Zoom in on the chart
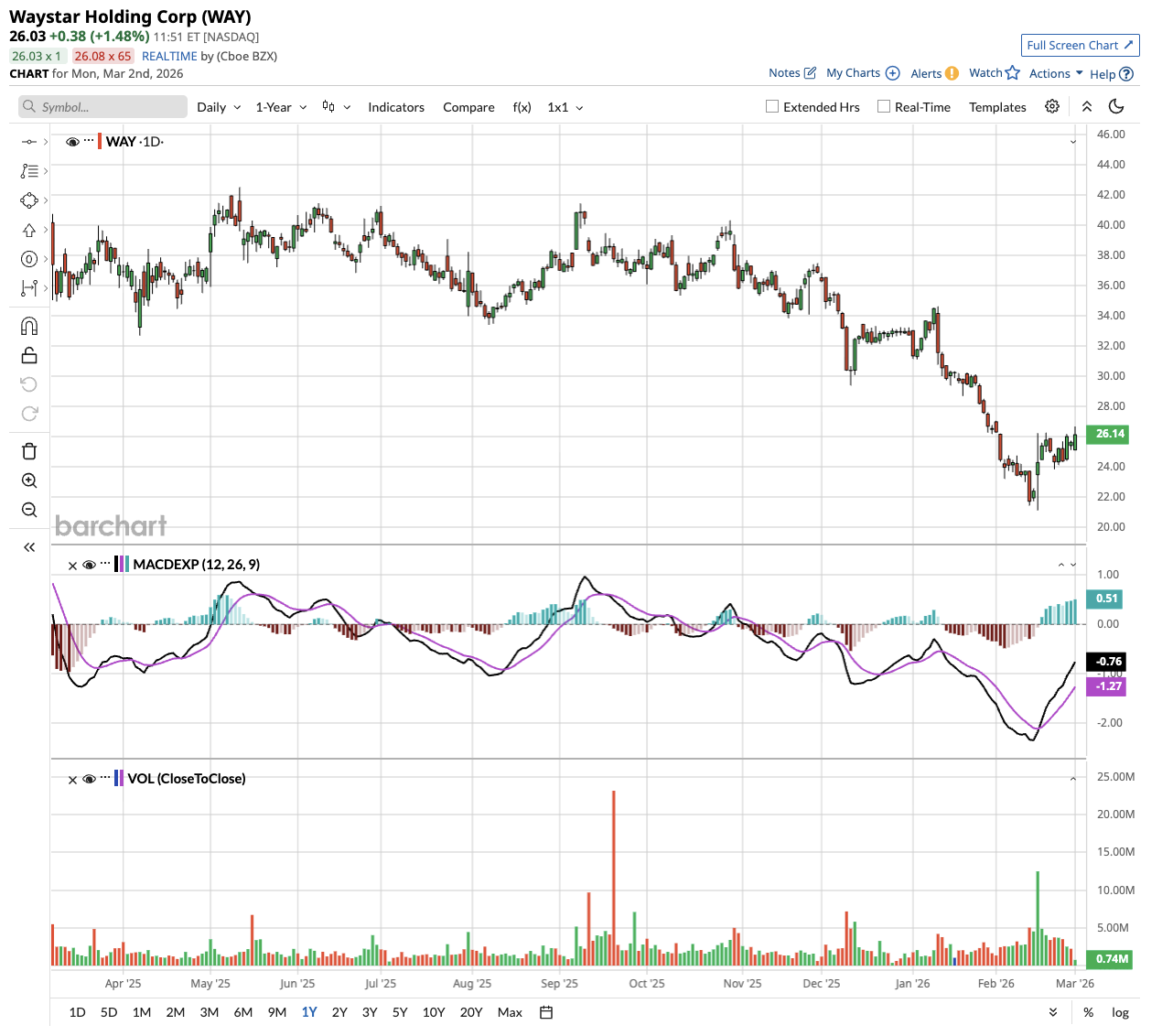The height and width of the screenshot is (1036, 1173). coord(29,480)
